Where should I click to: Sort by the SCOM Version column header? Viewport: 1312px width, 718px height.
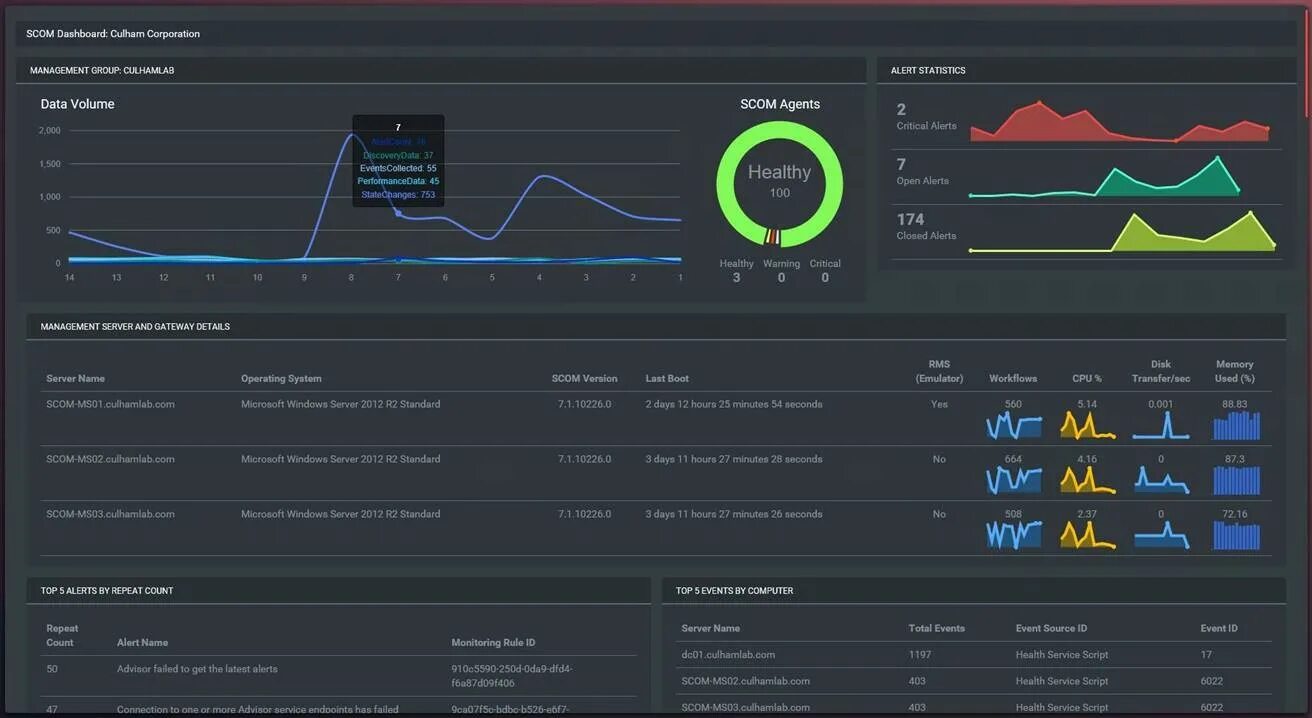(584, 379)
